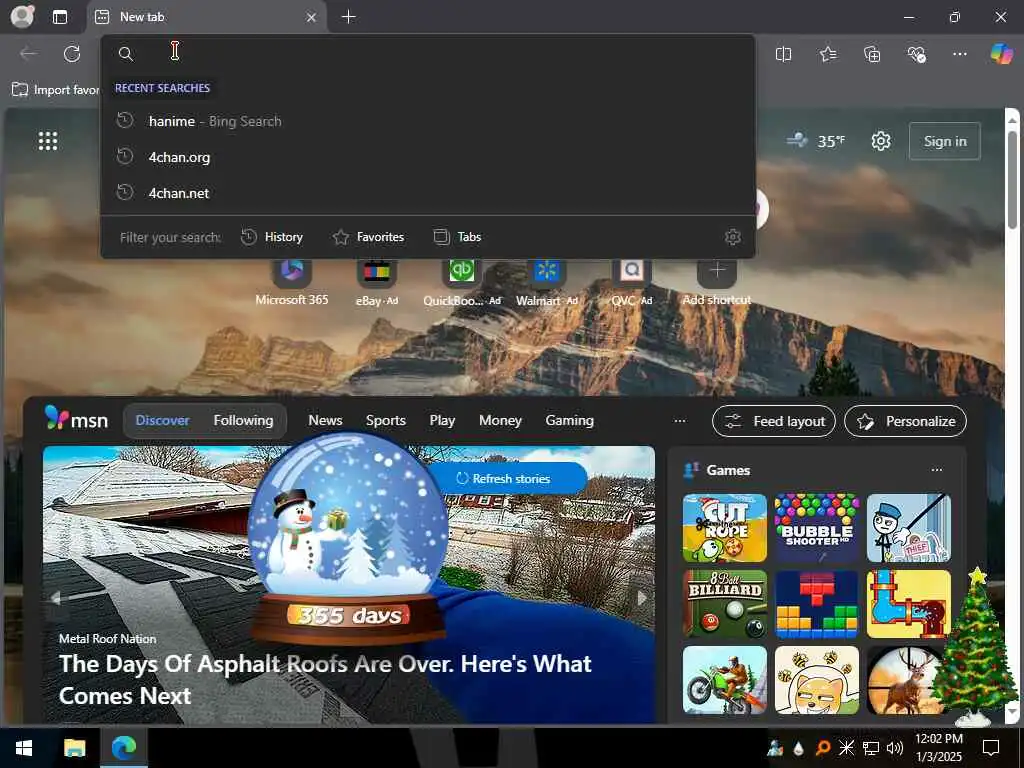Click the Edge taskbar icon
Screen dimensions: 1024x768
pyautogui.click(x=124, y=748)
